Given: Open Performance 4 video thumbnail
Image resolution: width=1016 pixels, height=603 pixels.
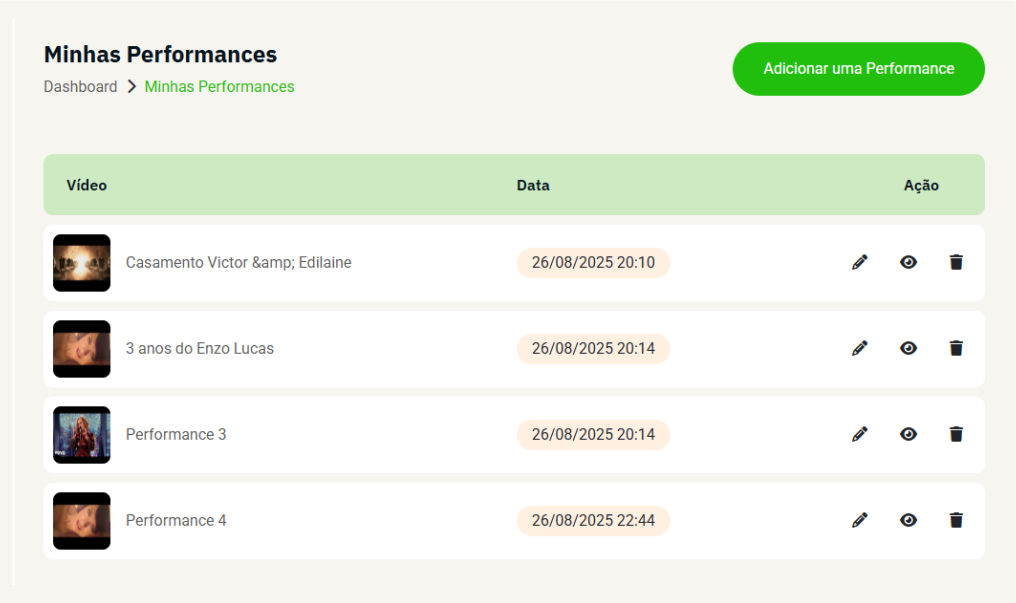Looking at the screenshot, I should pos(82,521).
